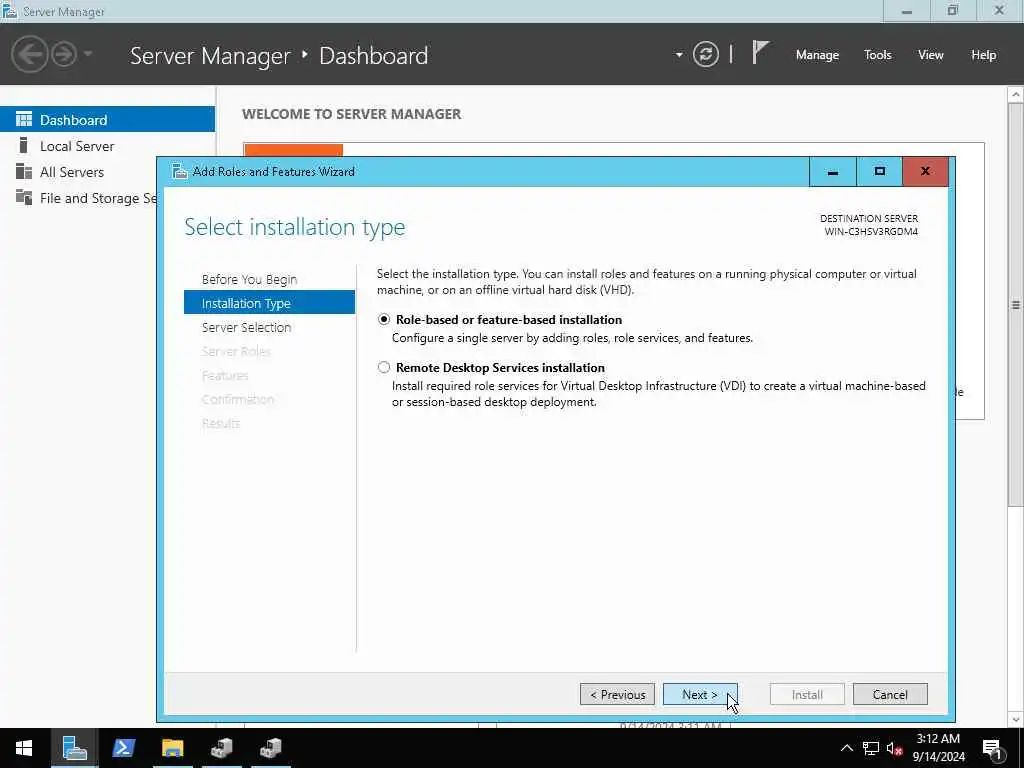This screenshot has height=768, width=1024.
Task: Click the All Servers icon
Action: pyautogui.click(x=24, y=171)
